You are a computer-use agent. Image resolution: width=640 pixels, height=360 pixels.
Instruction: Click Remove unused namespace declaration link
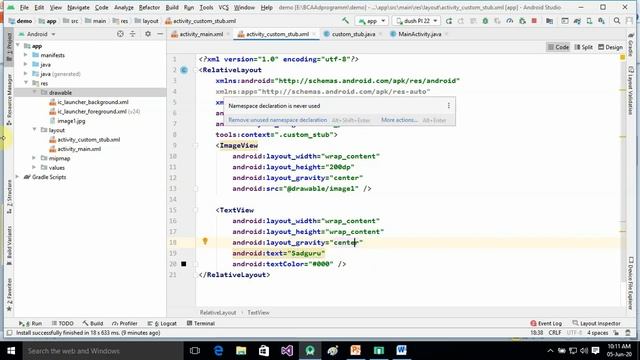click(278, 120)
